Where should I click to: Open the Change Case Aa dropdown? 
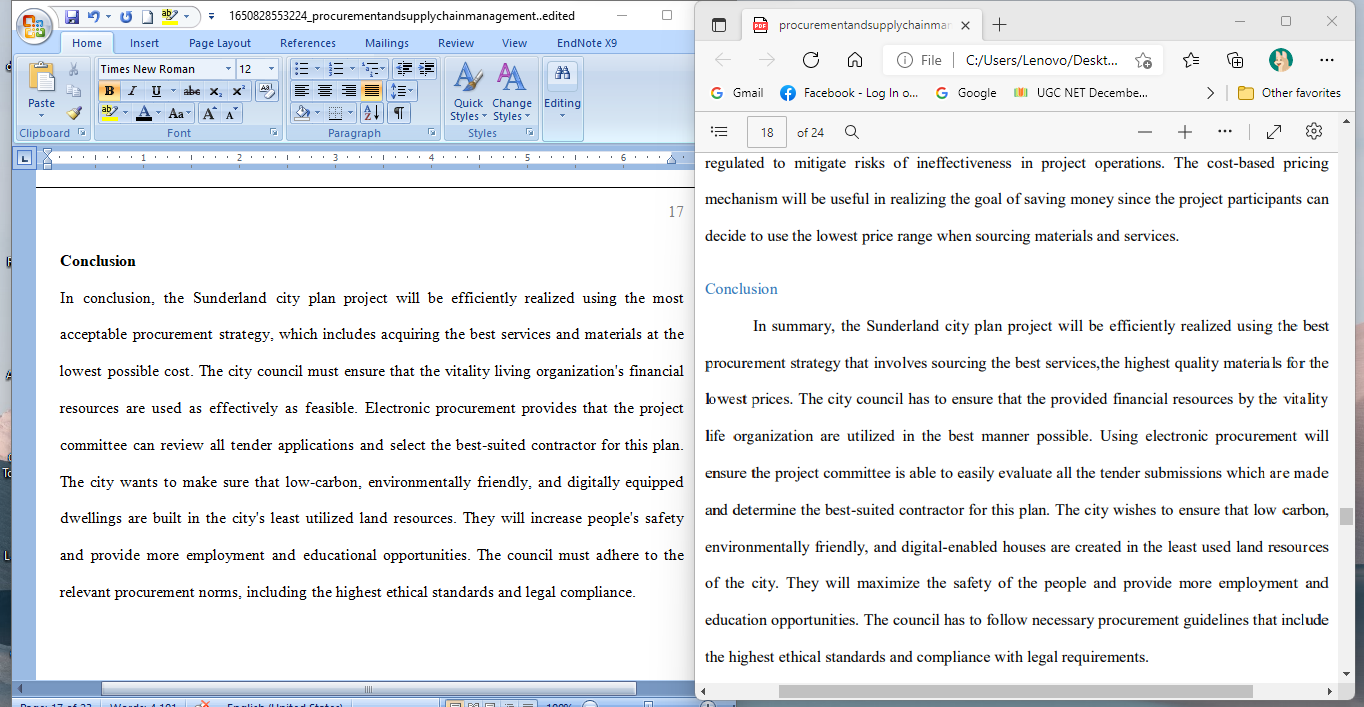click(x=180, y=113)
